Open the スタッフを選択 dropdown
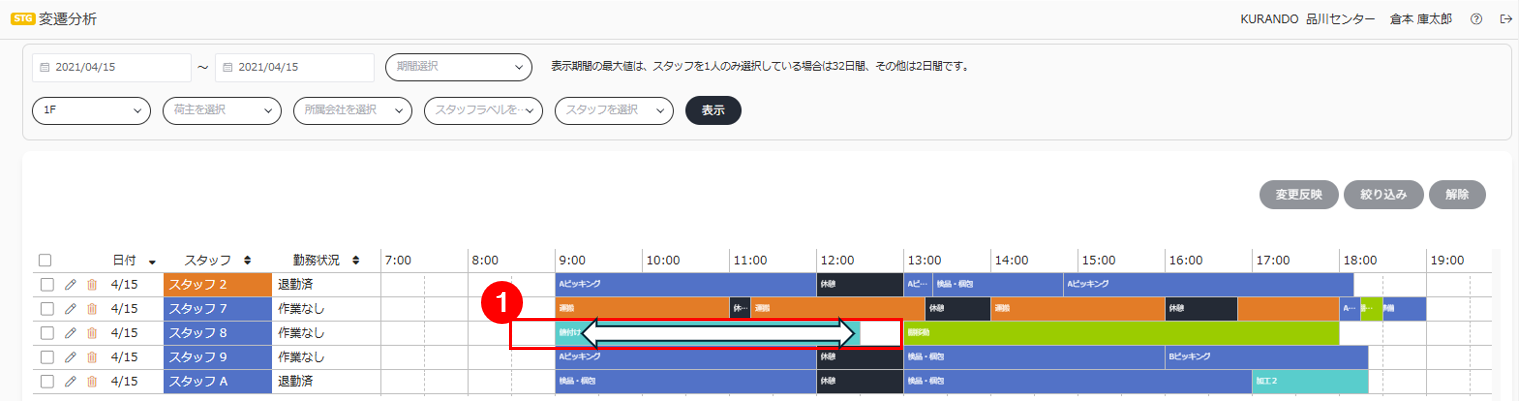This screenshot has height=401, width=1519. 614,110
